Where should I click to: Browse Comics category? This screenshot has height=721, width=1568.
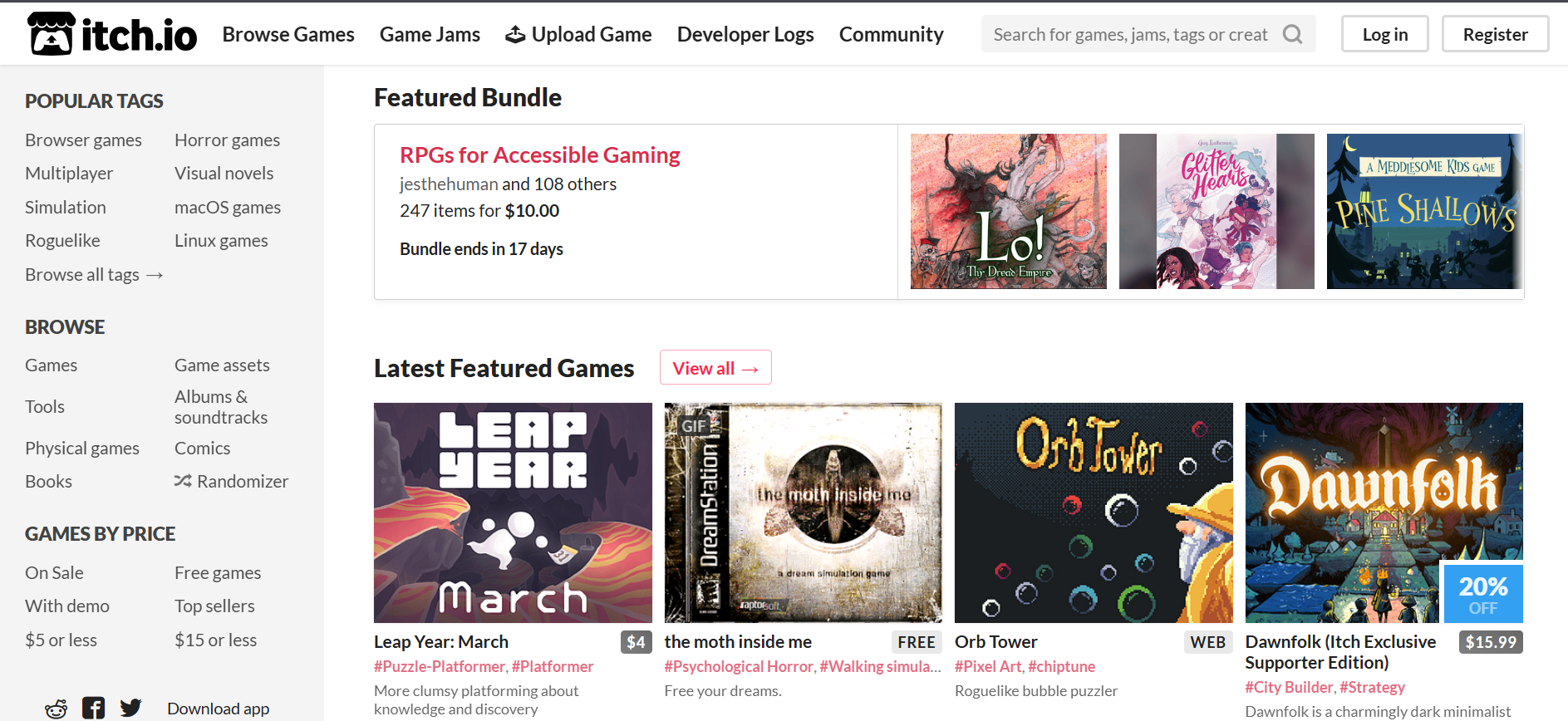[x=202, y=449]
